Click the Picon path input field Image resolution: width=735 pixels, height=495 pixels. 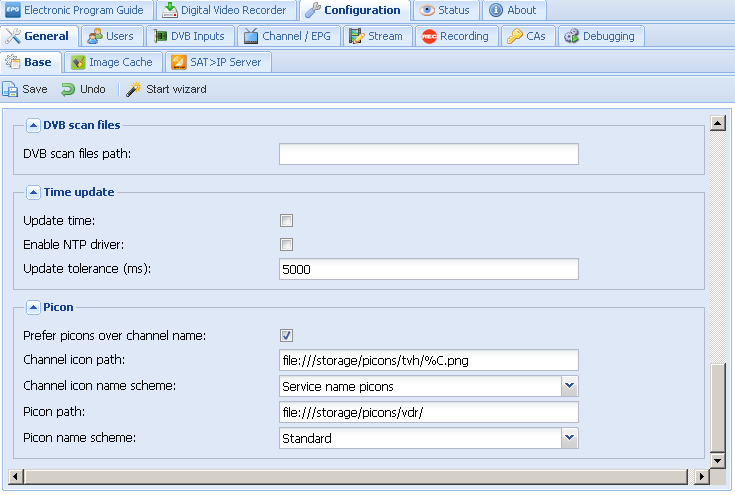429,412
